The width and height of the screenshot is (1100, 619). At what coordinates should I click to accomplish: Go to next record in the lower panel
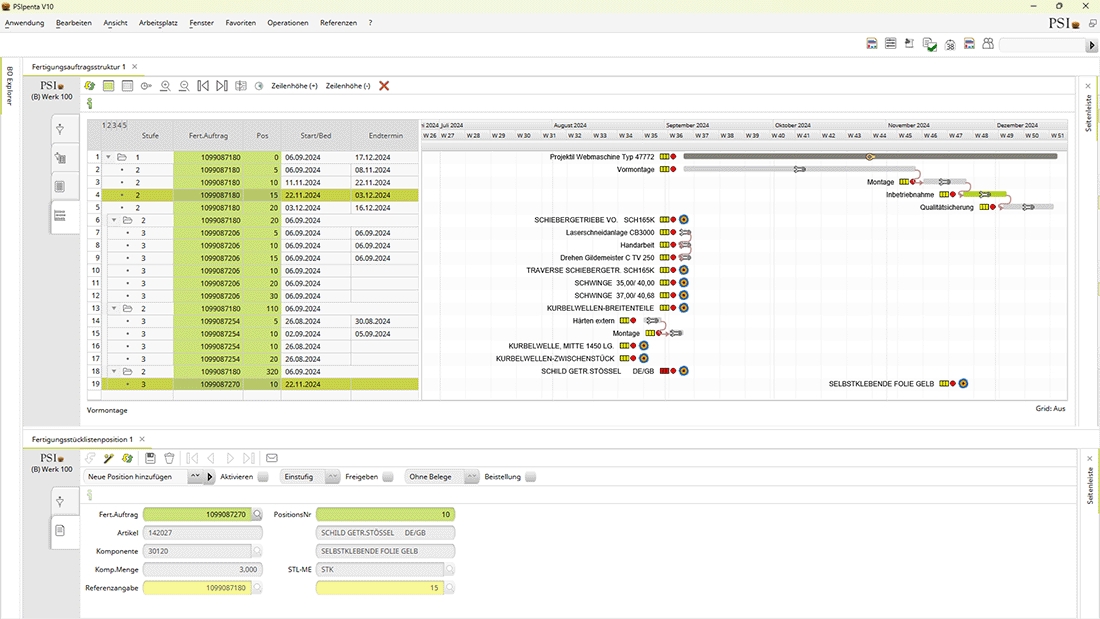click(230, 458)
